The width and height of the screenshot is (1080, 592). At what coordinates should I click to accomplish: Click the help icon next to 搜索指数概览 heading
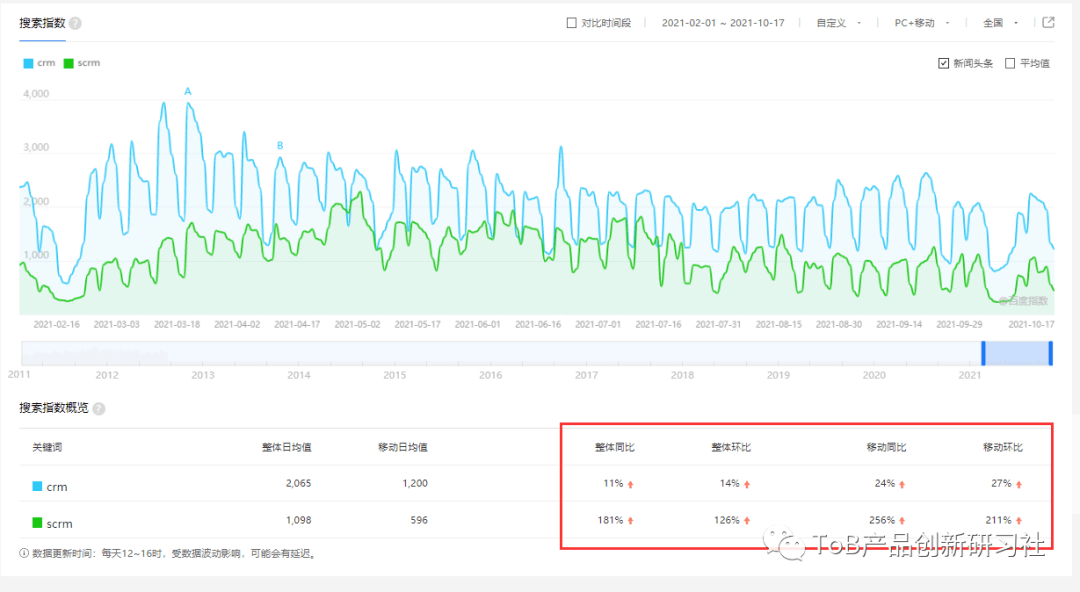(97, 408)
